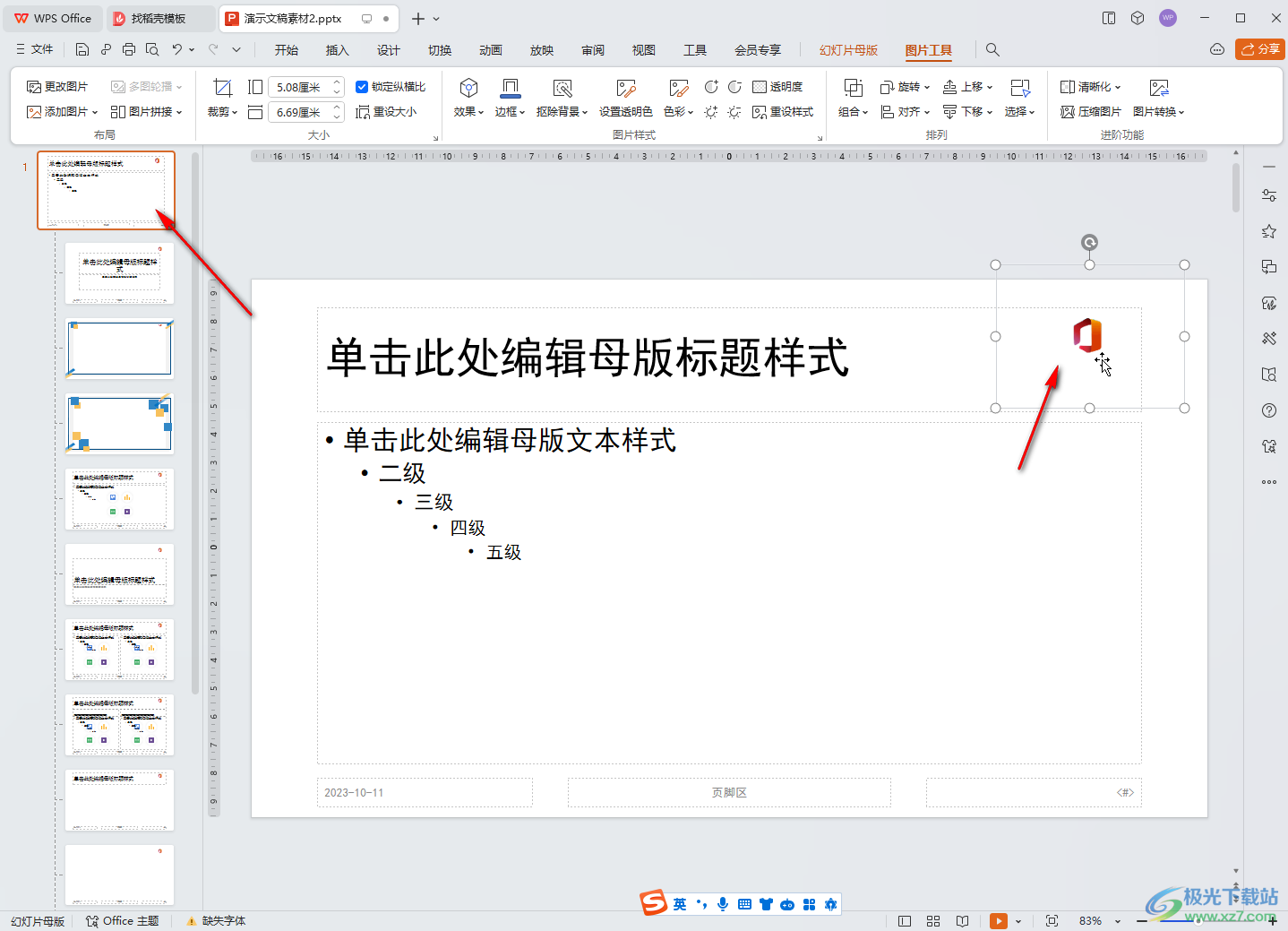The height and width of the screenshot is (931, 1288).
Task: Click the 边框 (border) icon
Action: tap(510, 88)
